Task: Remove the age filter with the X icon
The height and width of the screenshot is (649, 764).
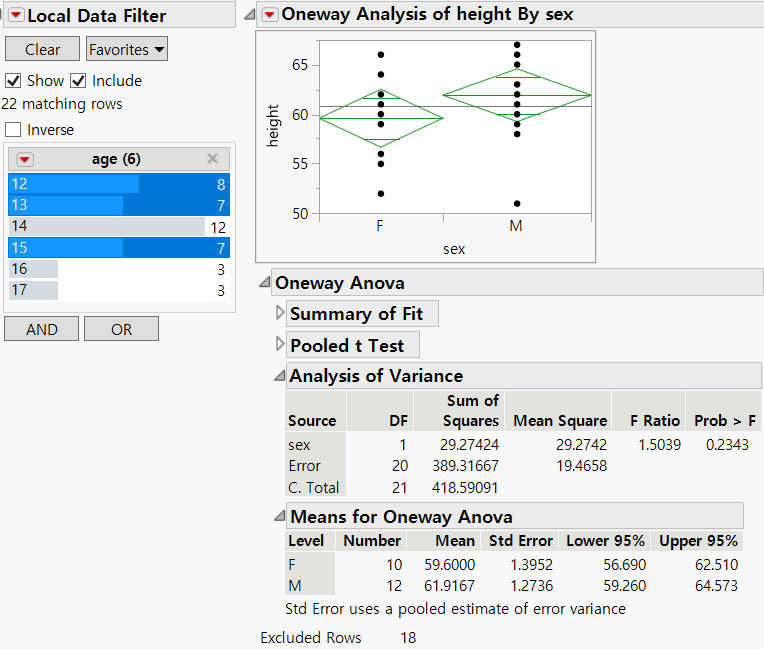Action: coord(212,158)
